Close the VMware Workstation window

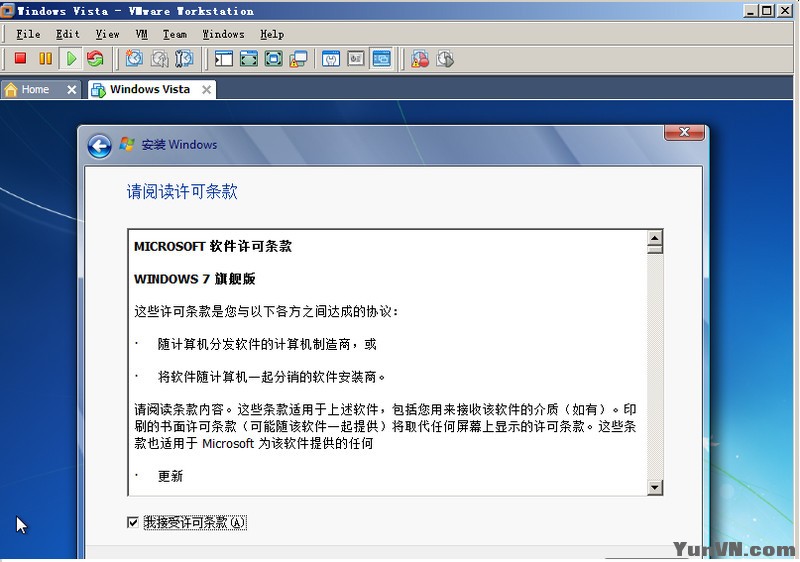pos(785,11)
